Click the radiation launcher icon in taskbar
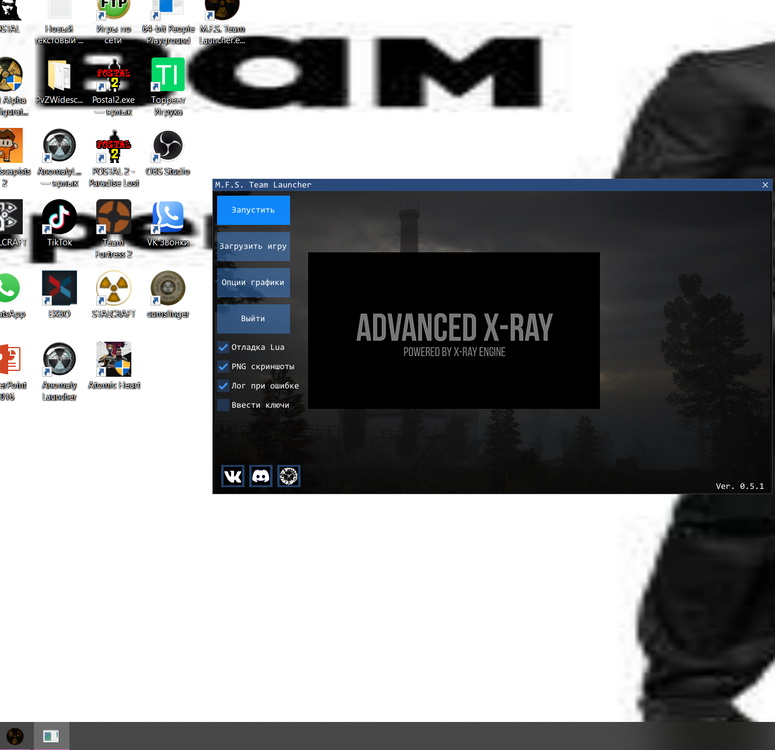 [15, 736]
